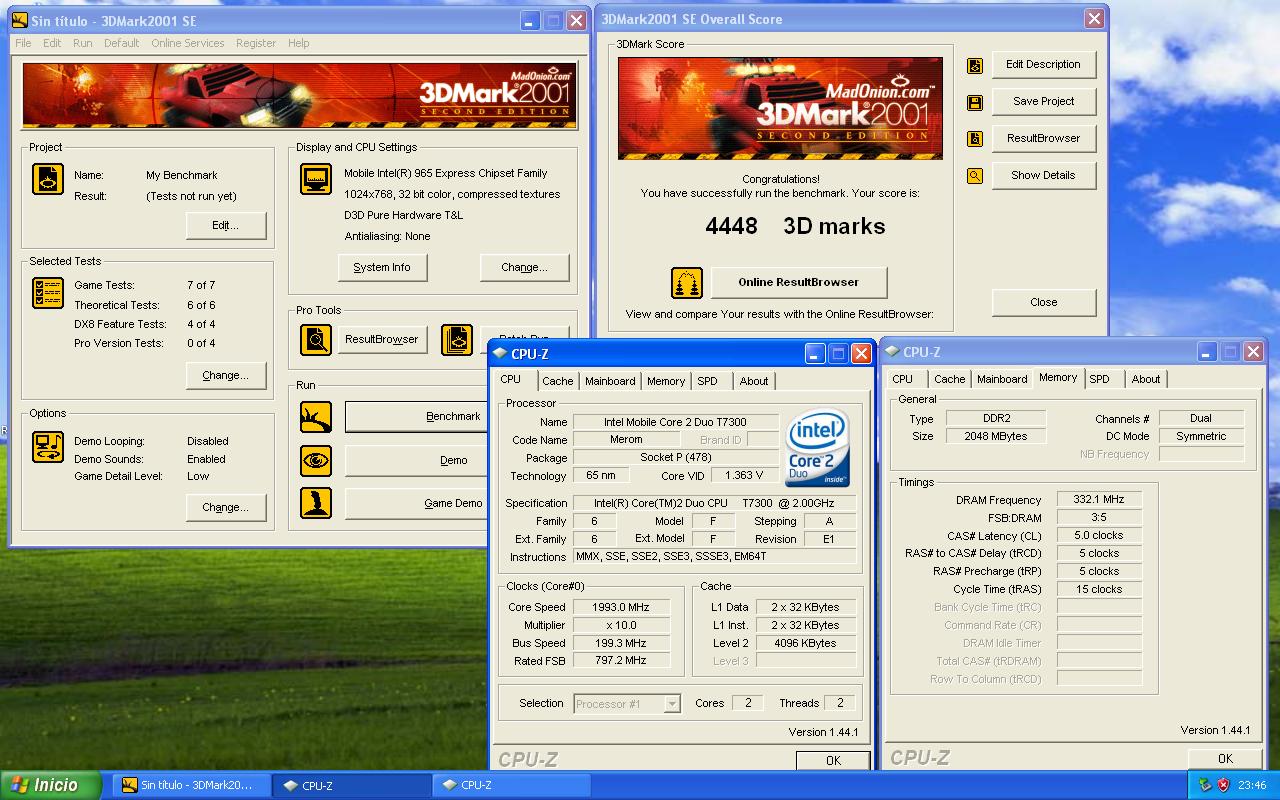Click the Edit Description button
The width and height of the screenshot is (1280, 800).
click(x=1044, y=65)
